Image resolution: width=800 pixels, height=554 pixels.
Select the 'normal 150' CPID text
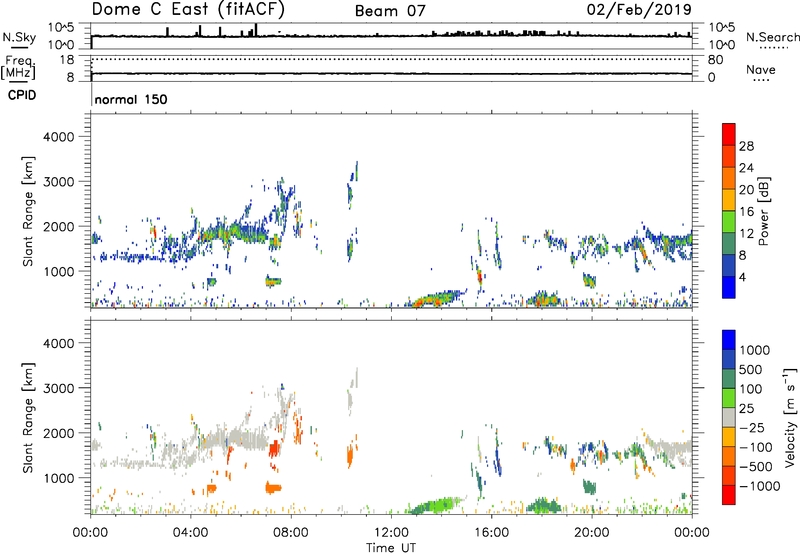pos(131,99)
